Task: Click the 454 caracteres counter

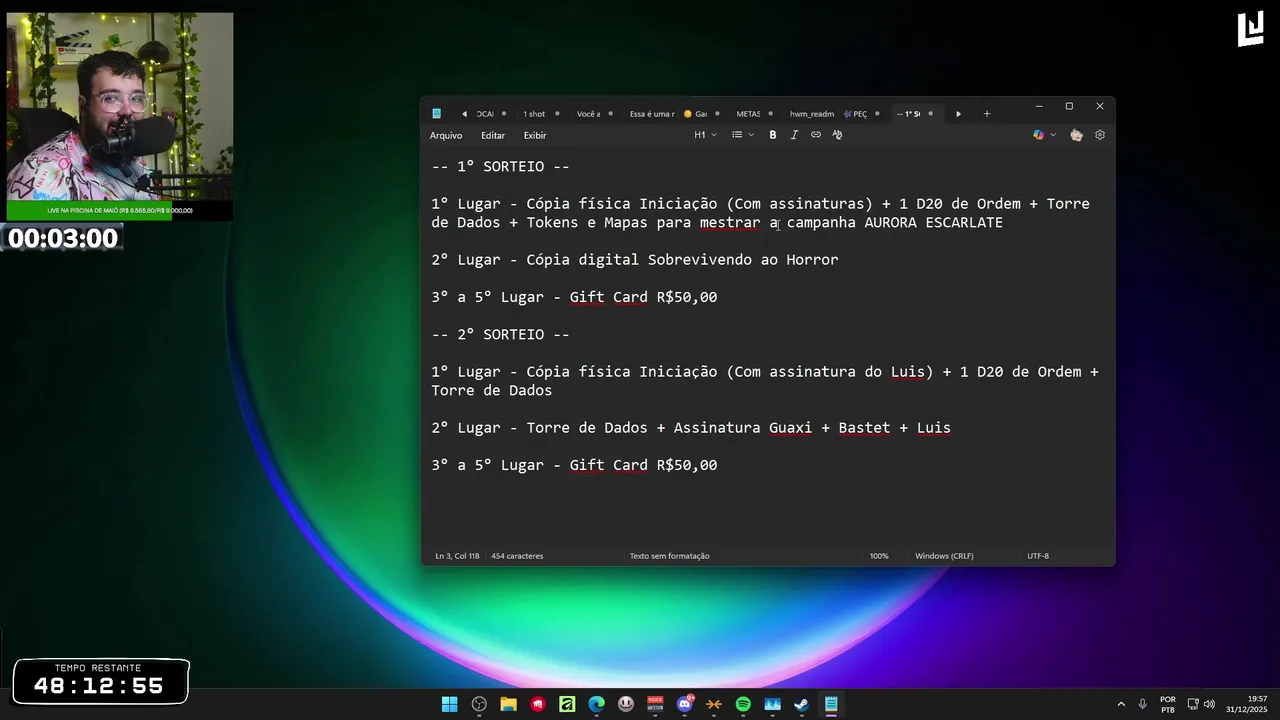Action: (517, 556)
